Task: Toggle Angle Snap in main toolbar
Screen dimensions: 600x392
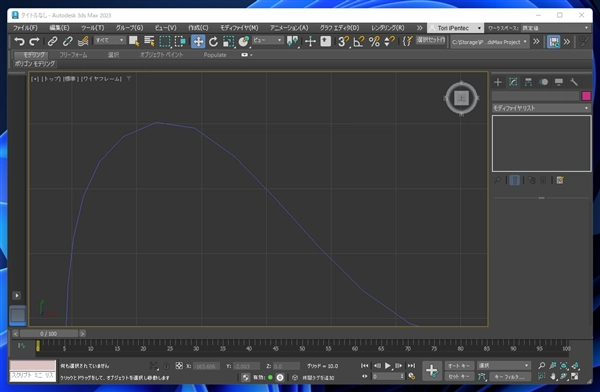Action: (359, 41)
